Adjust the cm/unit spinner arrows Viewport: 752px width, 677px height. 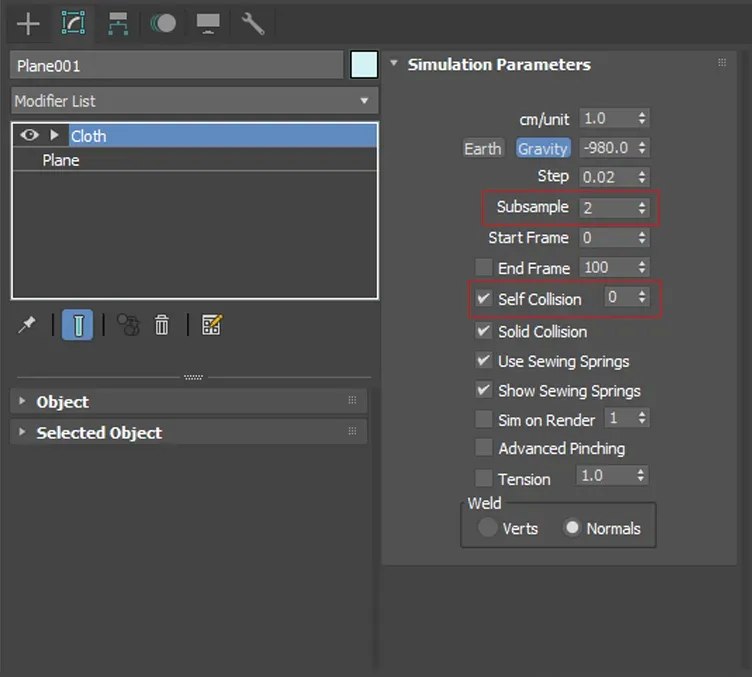642,118
